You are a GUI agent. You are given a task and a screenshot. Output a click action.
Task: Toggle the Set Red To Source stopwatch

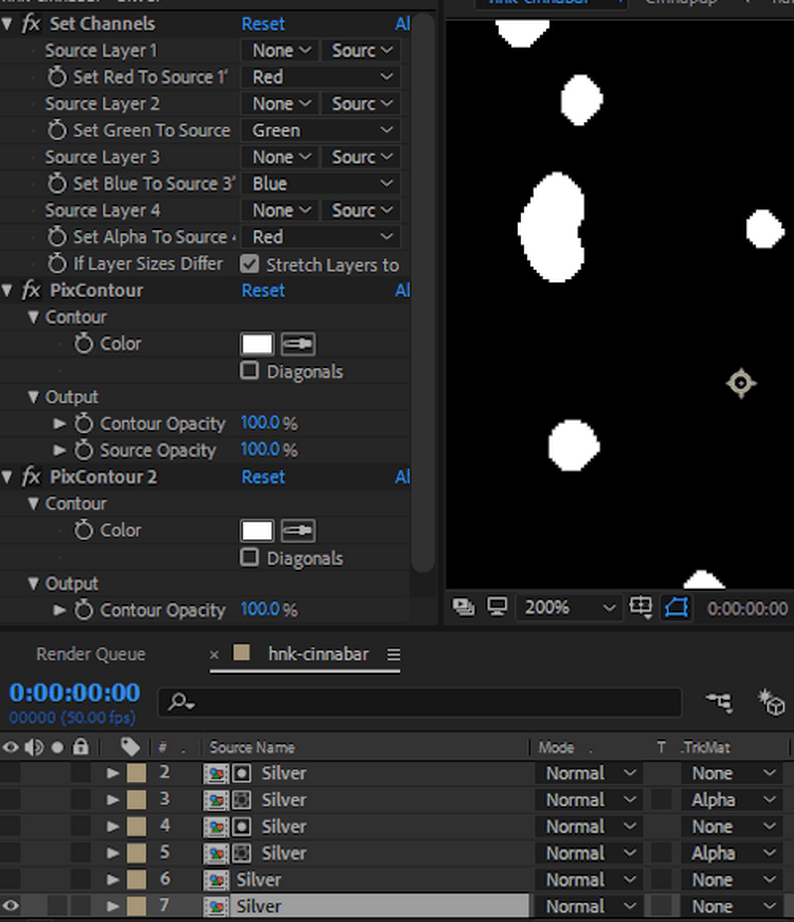pyautogui.click(x=57, y=77)
